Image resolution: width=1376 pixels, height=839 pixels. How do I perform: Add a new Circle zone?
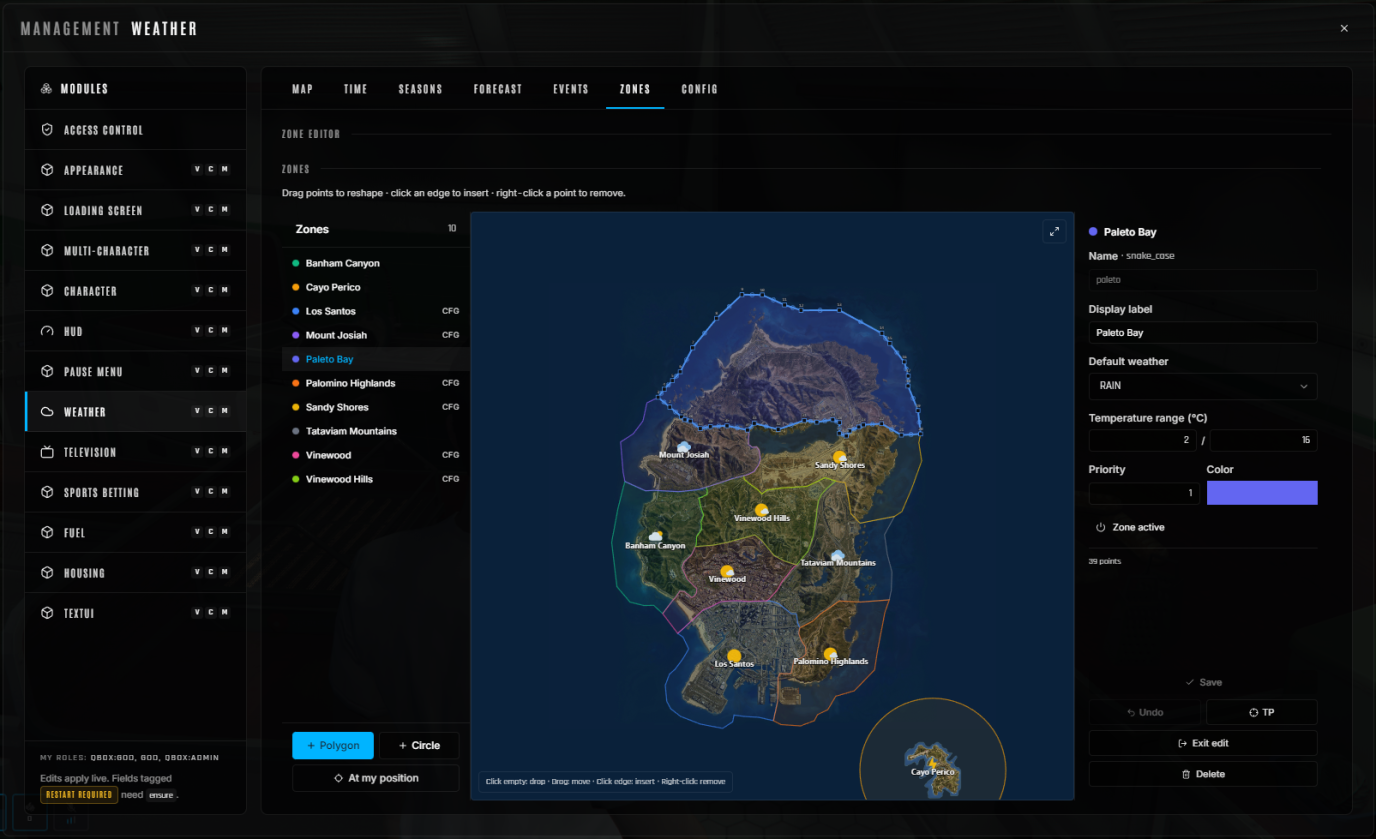[x=419, y=745]
